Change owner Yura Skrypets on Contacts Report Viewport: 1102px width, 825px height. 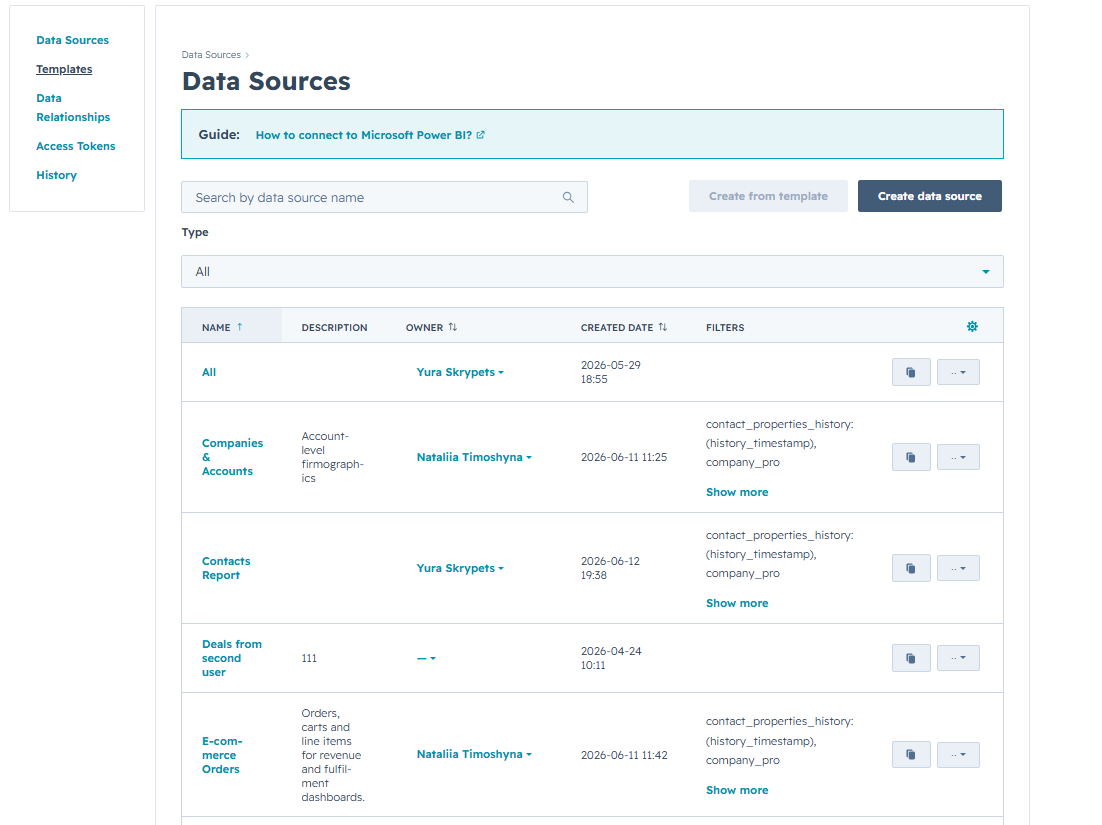click(460, 569)
